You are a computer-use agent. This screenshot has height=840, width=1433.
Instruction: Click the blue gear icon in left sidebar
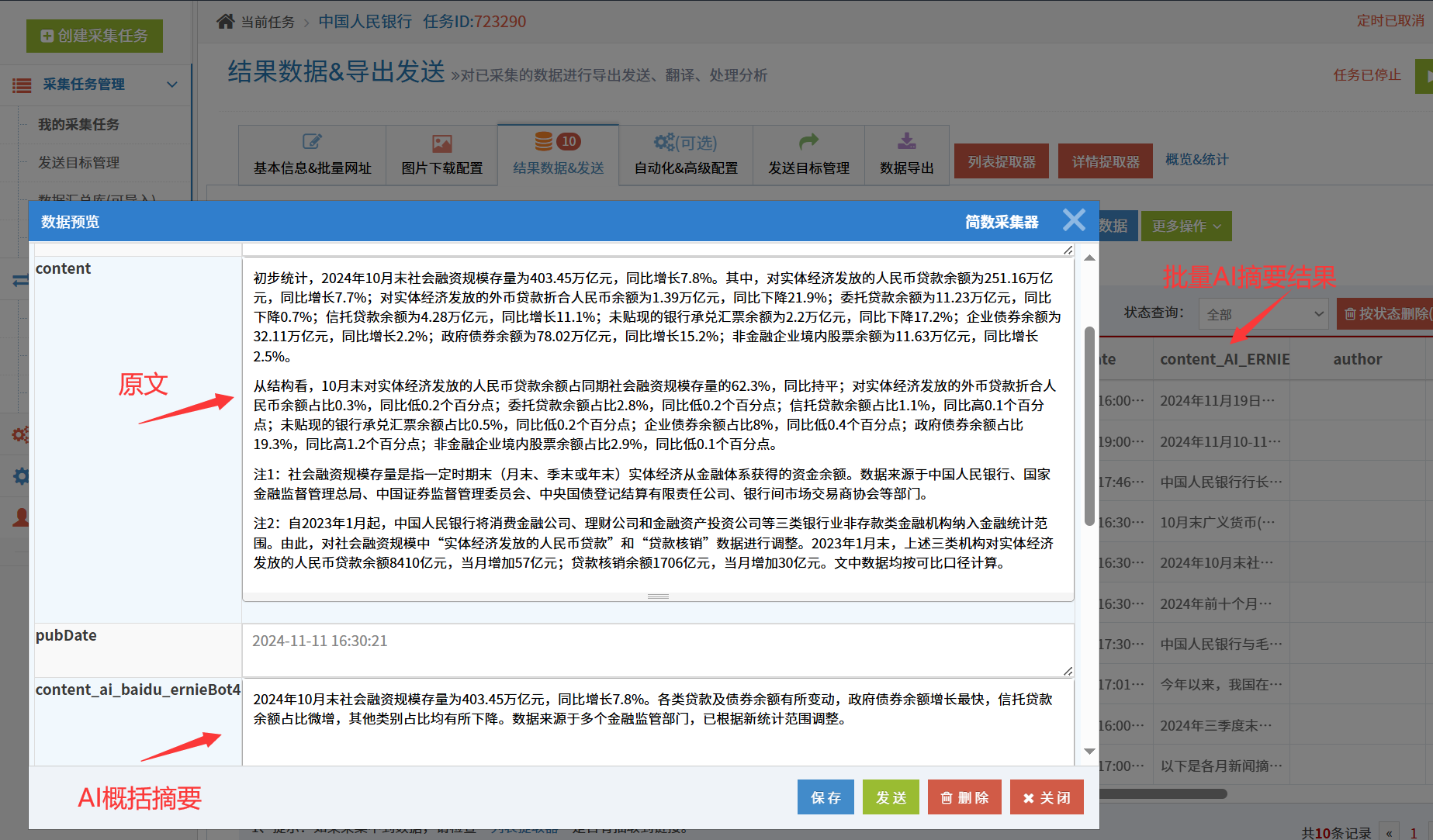click(22, 475)
